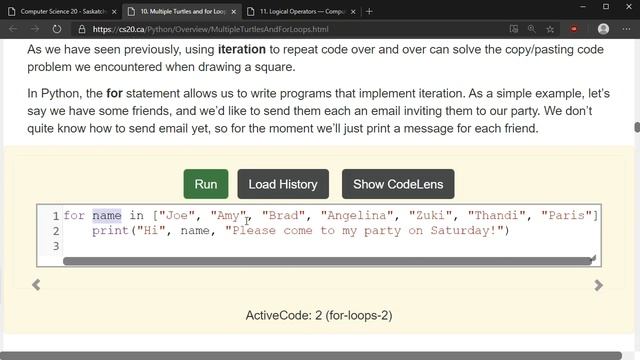
Task: Switch to 11. Logical Operators tab
Action: coord(302,11)
